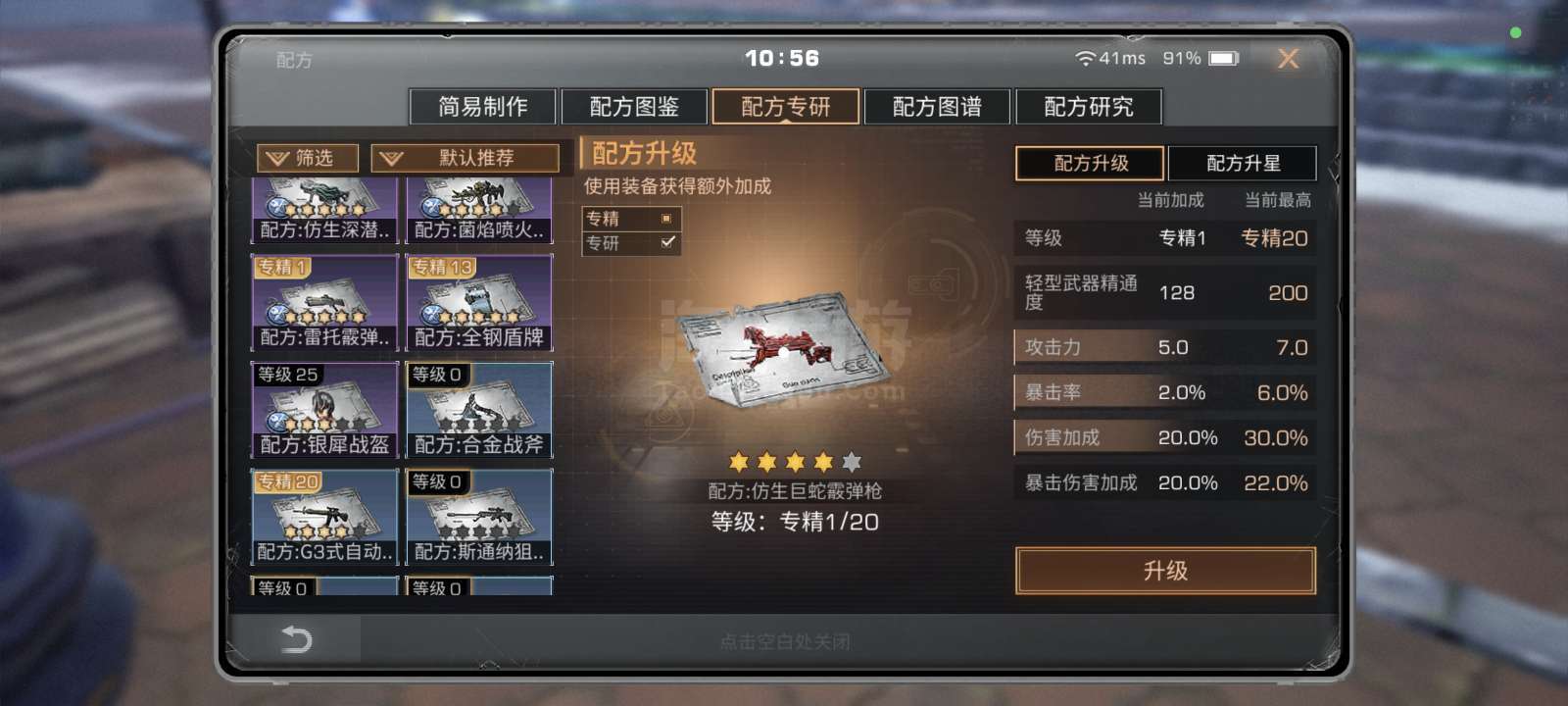Close the recipe window with X
The width and height of the screenshot is (1568, 706).
click(x=1288, y=59)
